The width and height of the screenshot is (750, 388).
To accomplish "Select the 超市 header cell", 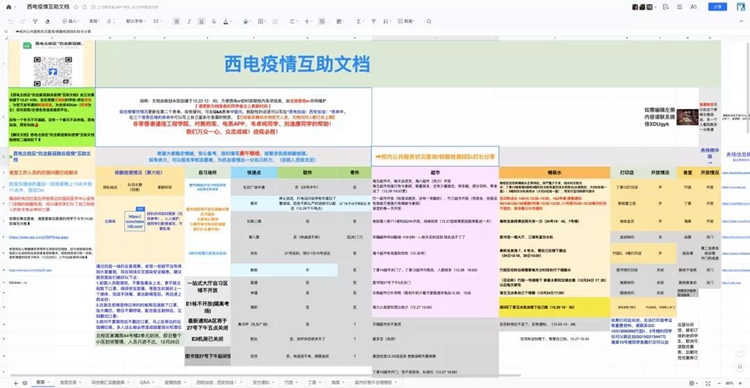I will (x=435, y=172).
